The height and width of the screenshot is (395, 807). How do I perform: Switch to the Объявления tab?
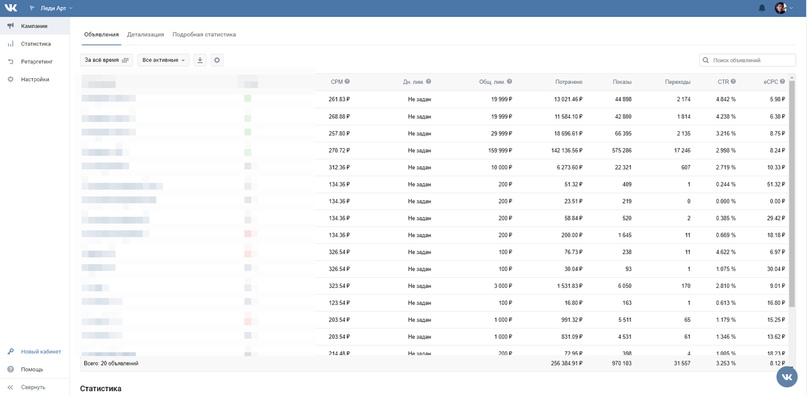(101, 35)
